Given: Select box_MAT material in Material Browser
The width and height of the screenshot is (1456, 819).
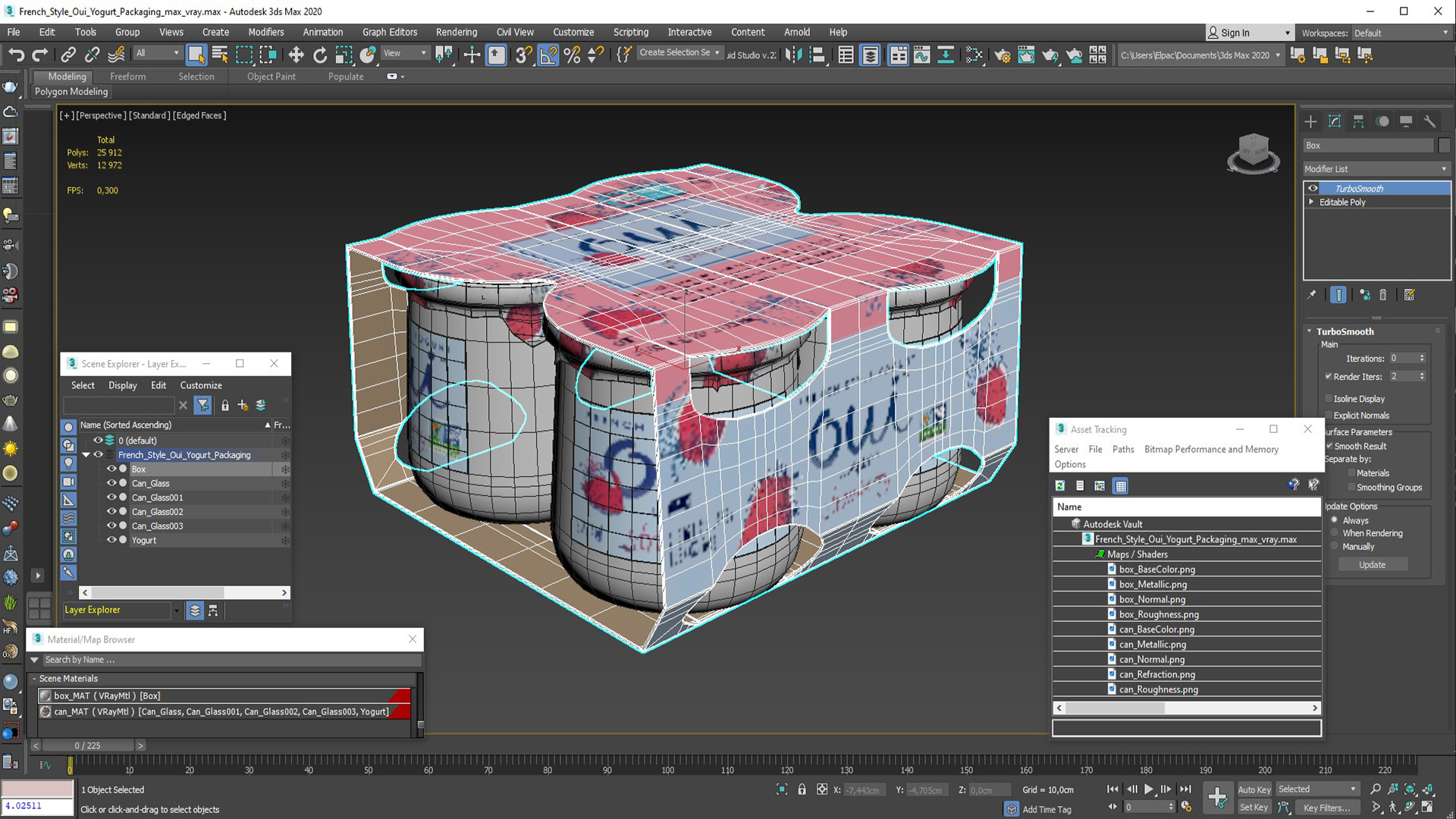Looking at the screenshot, I should [x=224, y=695].
